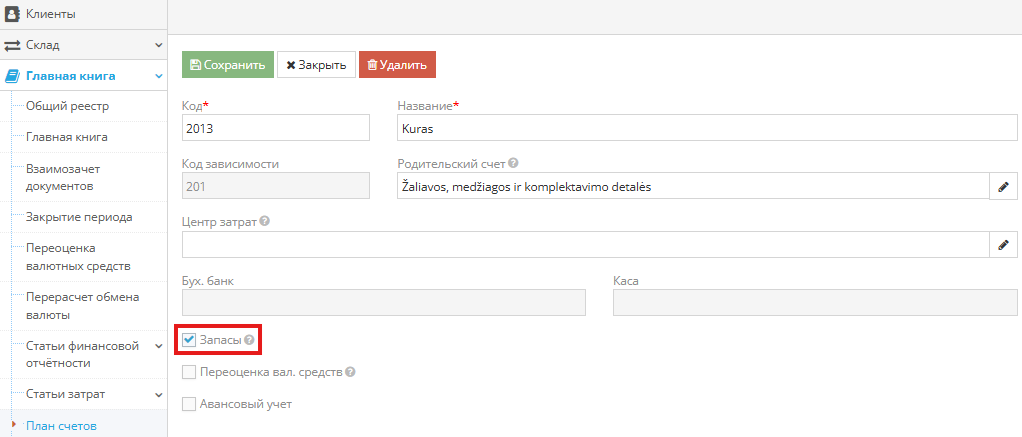Click the pencil icon next to Центр затрат
The image size is (1022, 437).
[x=1003, y=245]
